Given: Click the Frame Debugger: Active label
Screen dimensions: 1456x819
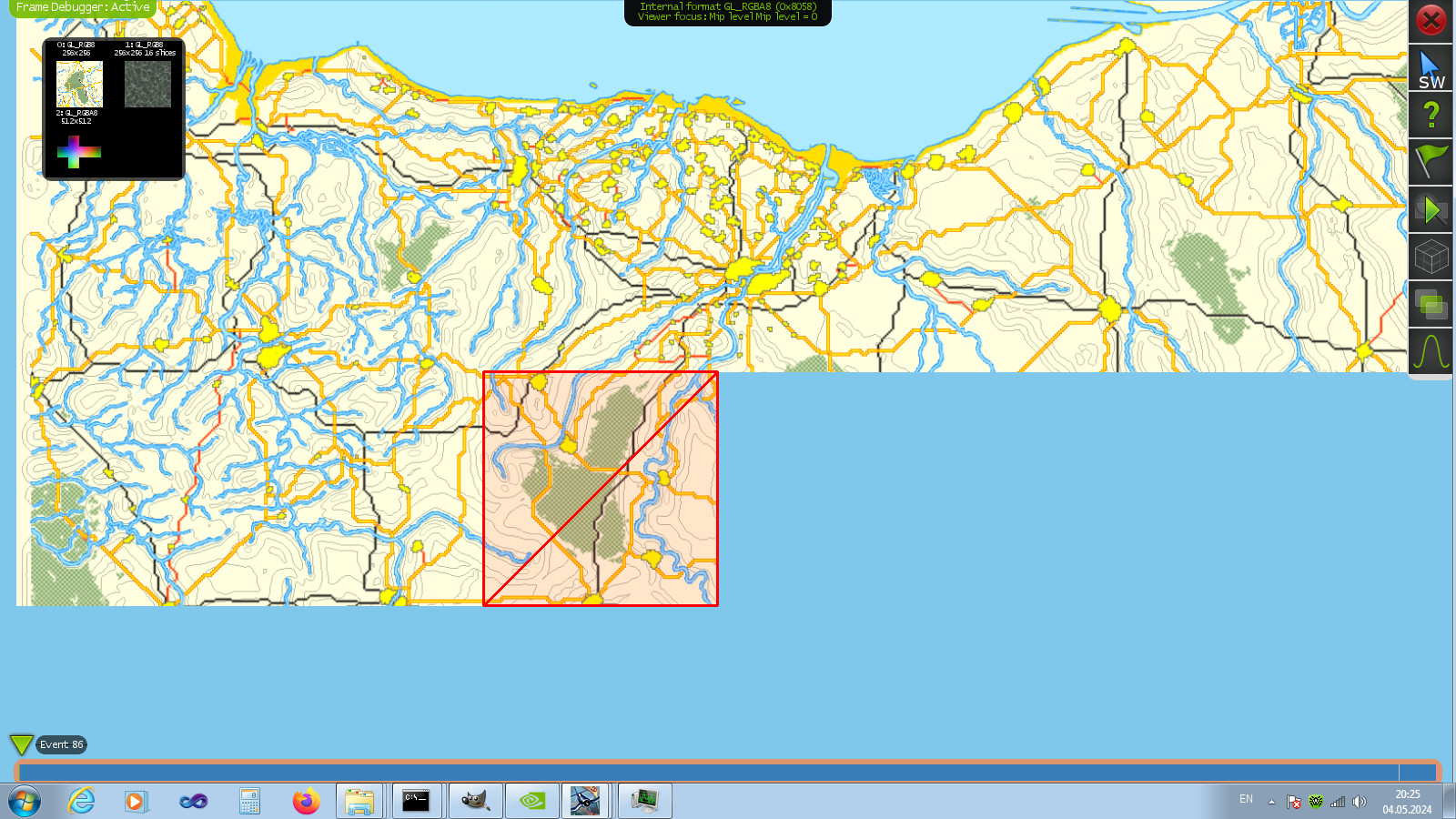Looking at the screenshot, I should 83,7.
